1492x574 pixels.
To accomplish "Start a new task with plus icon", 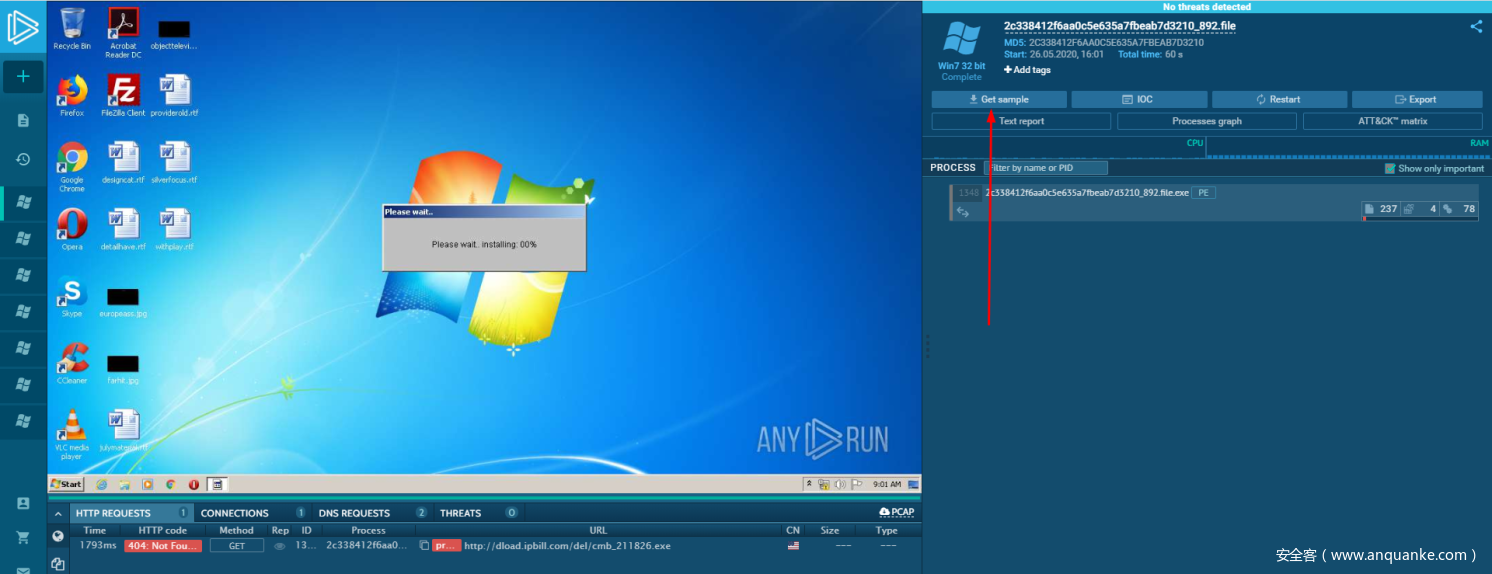I will (23, 77).
